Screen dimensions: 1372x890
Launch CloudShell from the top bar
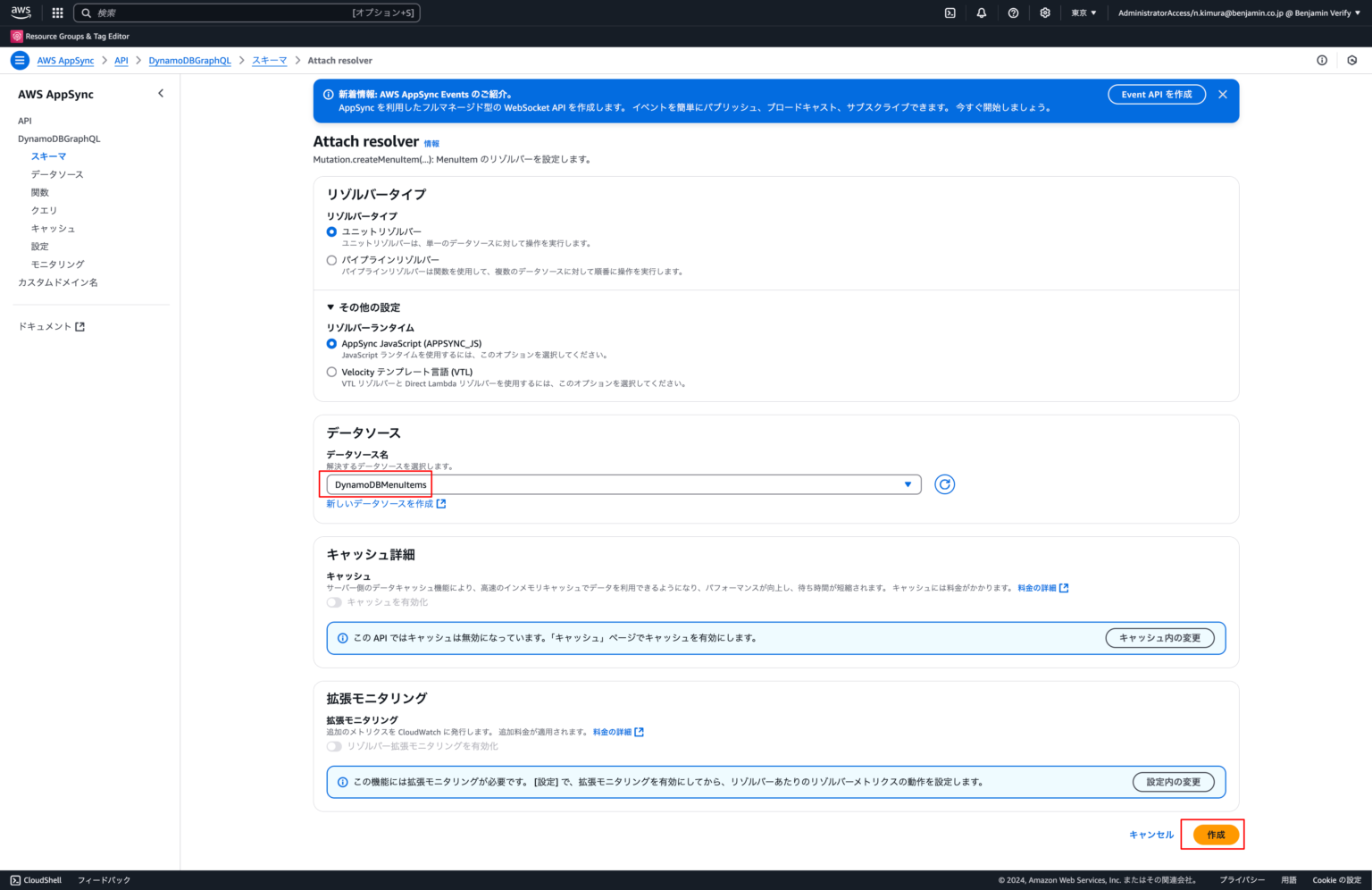(x=950, y=13)
